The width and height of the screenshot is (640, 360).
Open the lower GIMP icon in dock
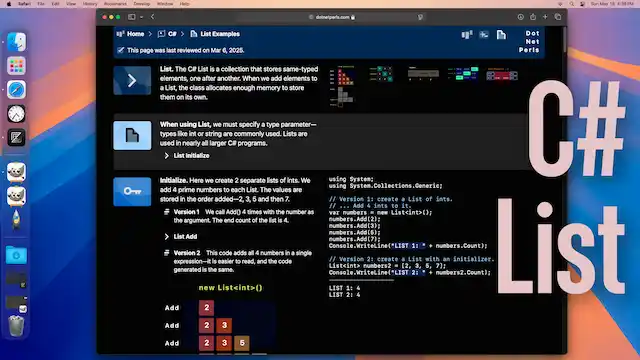click(16, 196)
